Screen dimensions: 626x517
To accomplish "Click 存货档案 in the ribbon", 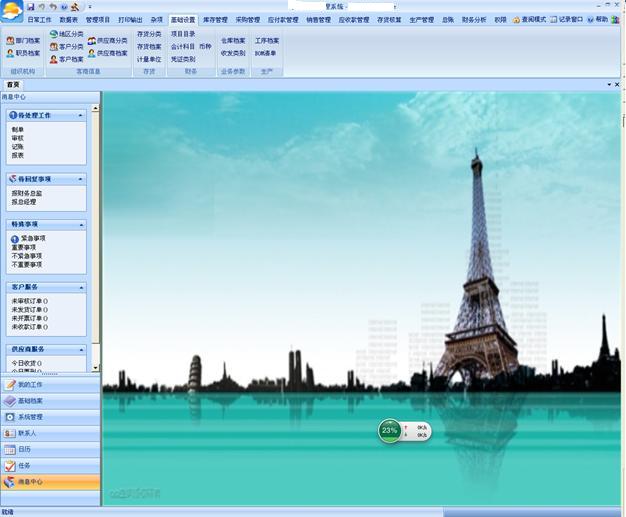I will tap(149, 47).
